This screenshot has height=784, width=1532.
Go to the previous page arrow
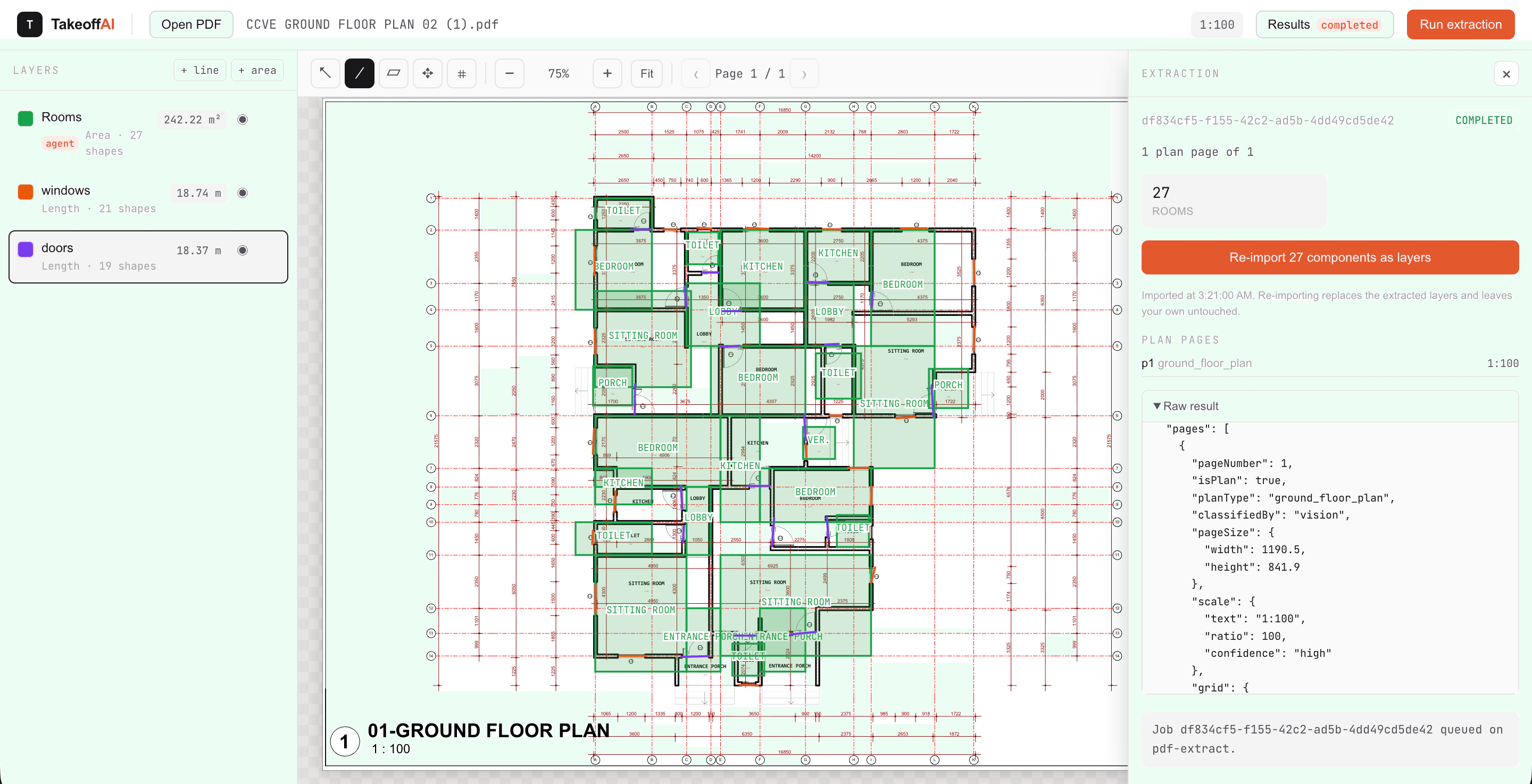[695, 74]
